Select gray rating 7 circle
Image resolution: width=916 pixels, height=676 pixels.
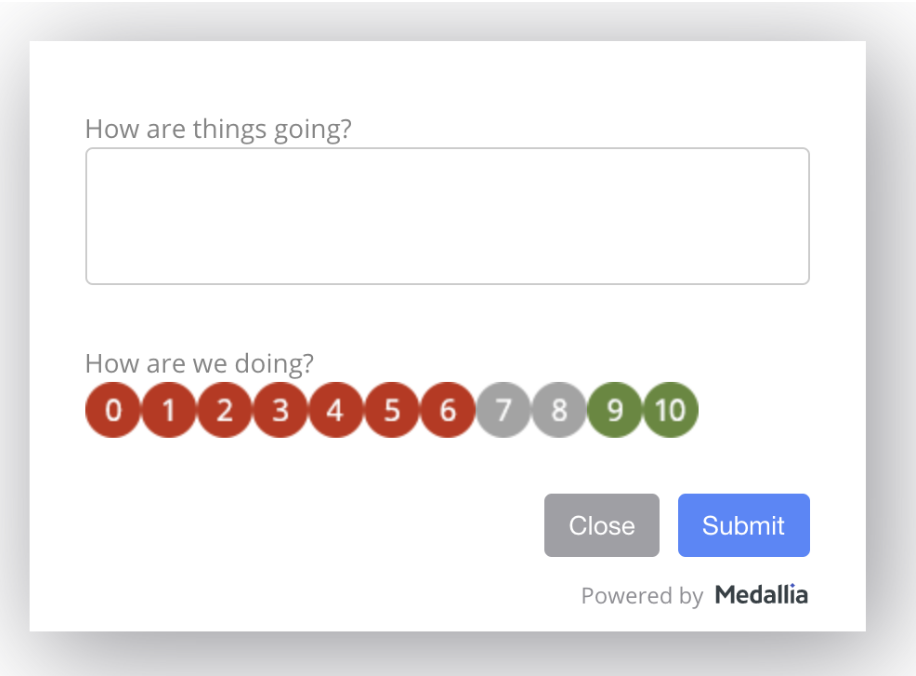[504, 410]
